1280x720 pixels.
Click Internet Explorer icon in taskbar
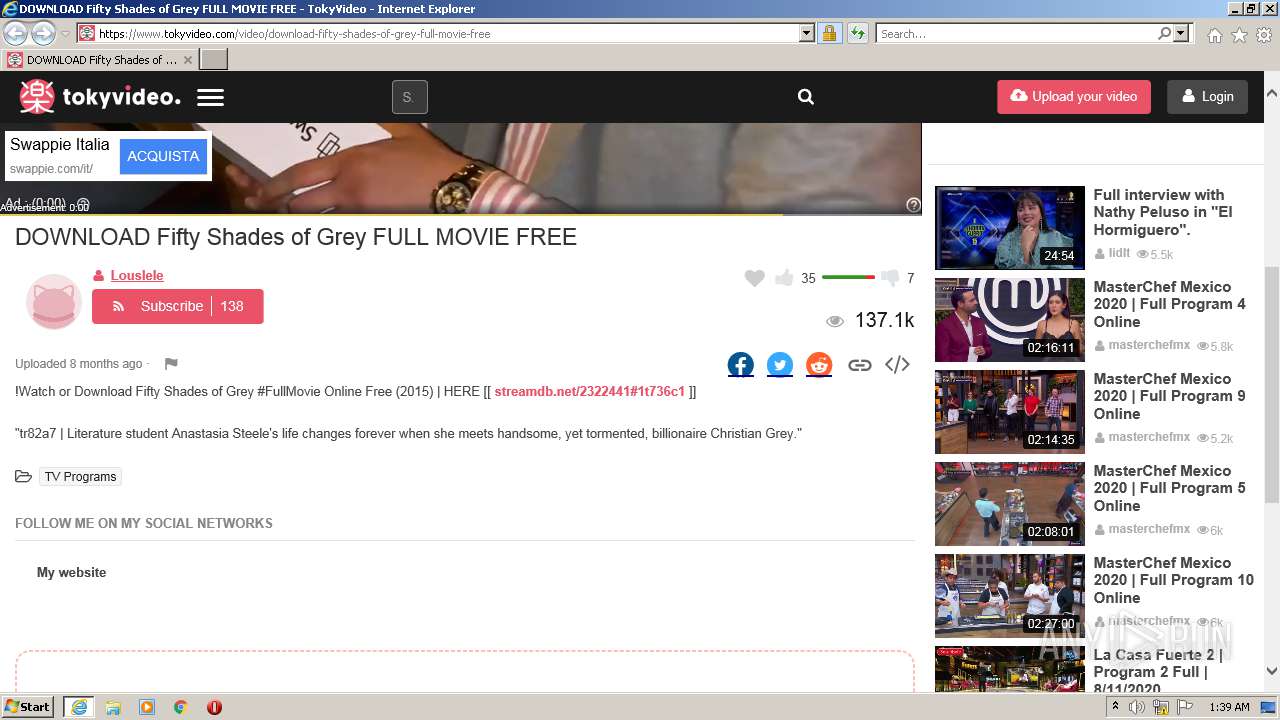click(79, 707)
